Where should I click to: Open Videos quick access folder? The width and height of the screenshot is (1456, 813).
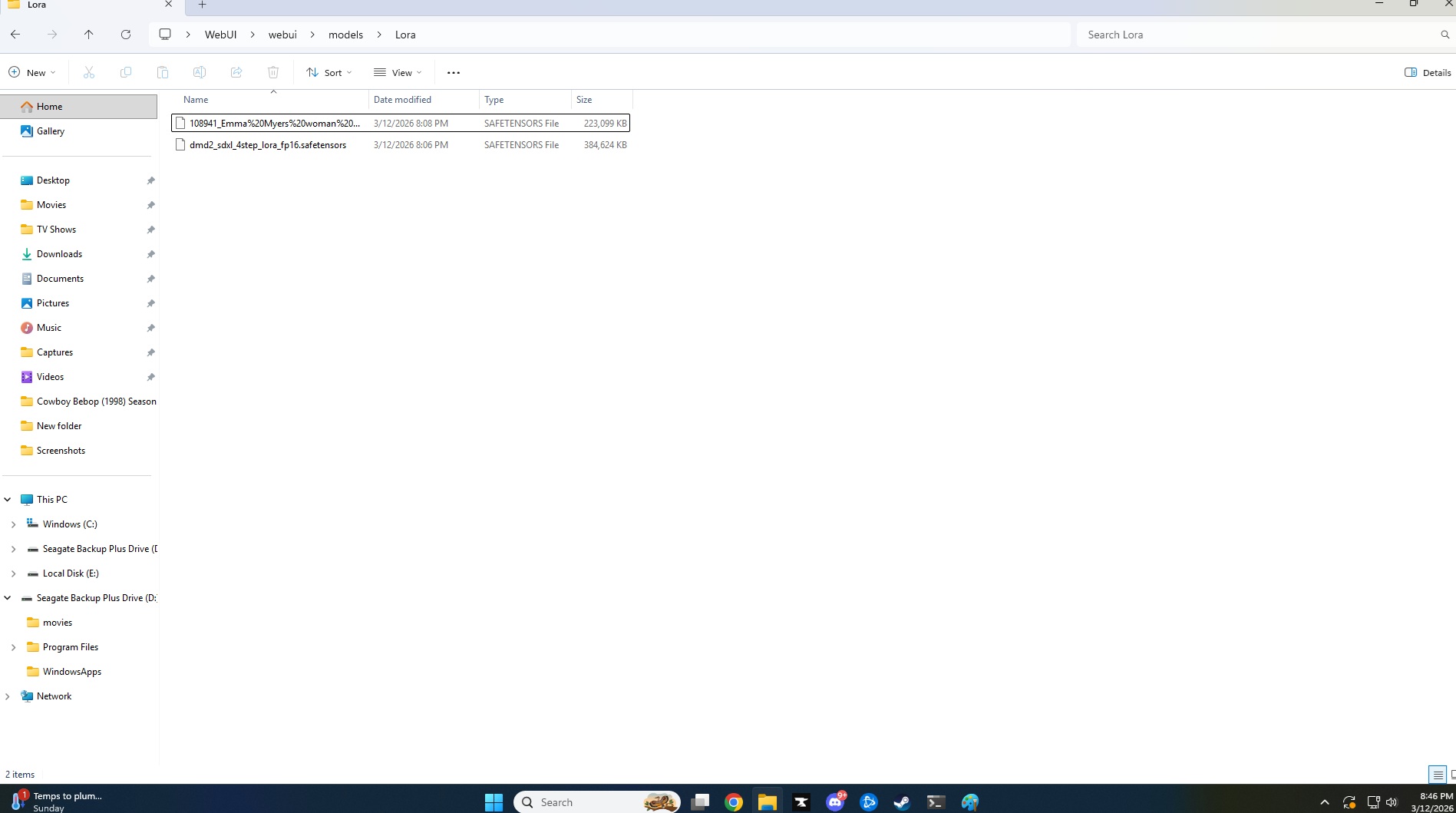click(x=78, y=377)
